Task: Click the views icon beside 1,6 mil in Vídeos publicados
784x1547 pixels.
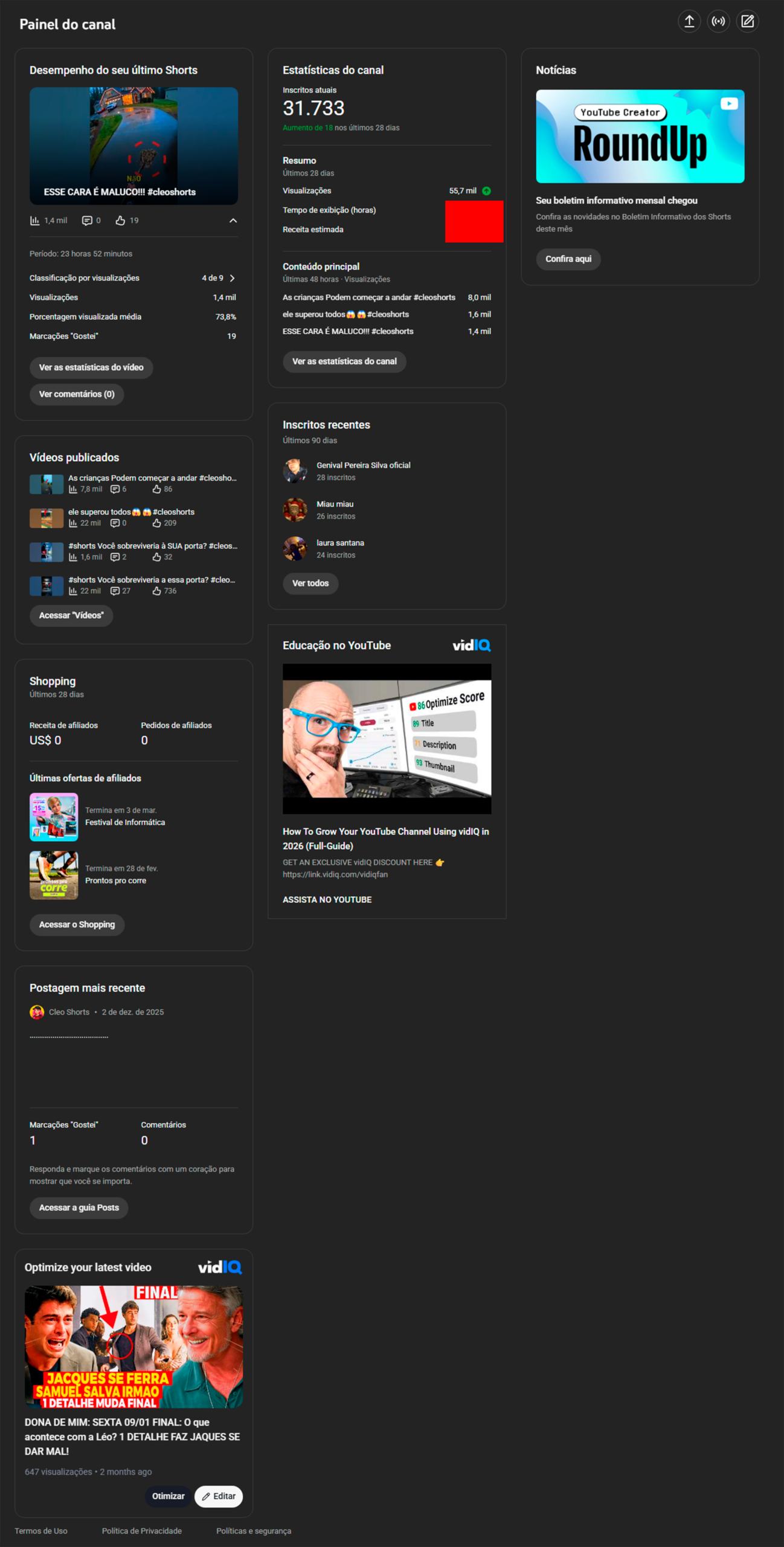Action: point(73,557)
